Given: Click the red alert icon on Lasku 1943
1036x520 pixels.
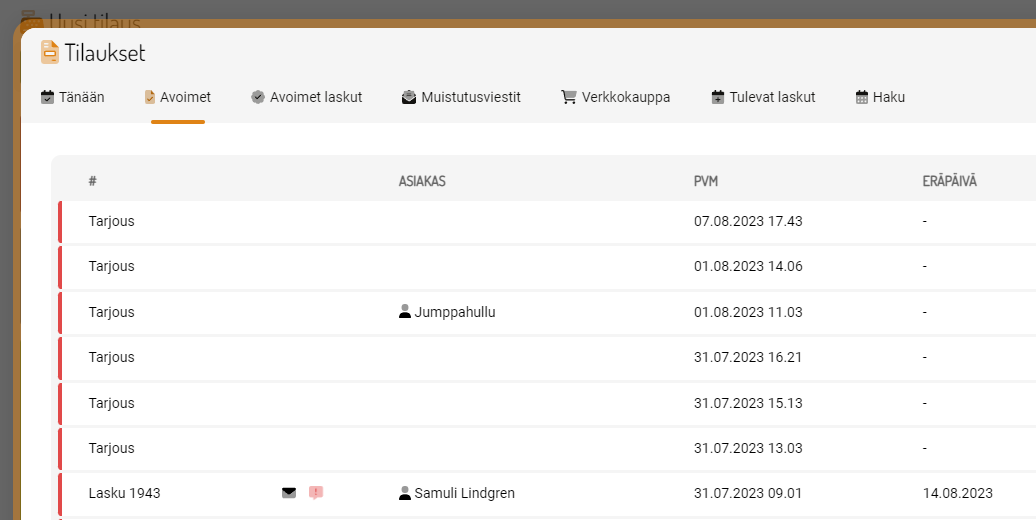Looking at the screenshot, I should (x=316, y=493).
